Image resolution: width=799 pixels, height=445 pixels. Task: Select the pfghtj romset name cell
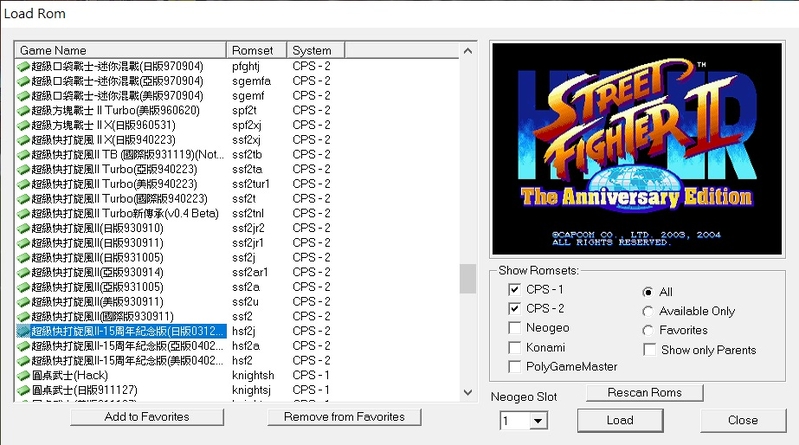246,66
